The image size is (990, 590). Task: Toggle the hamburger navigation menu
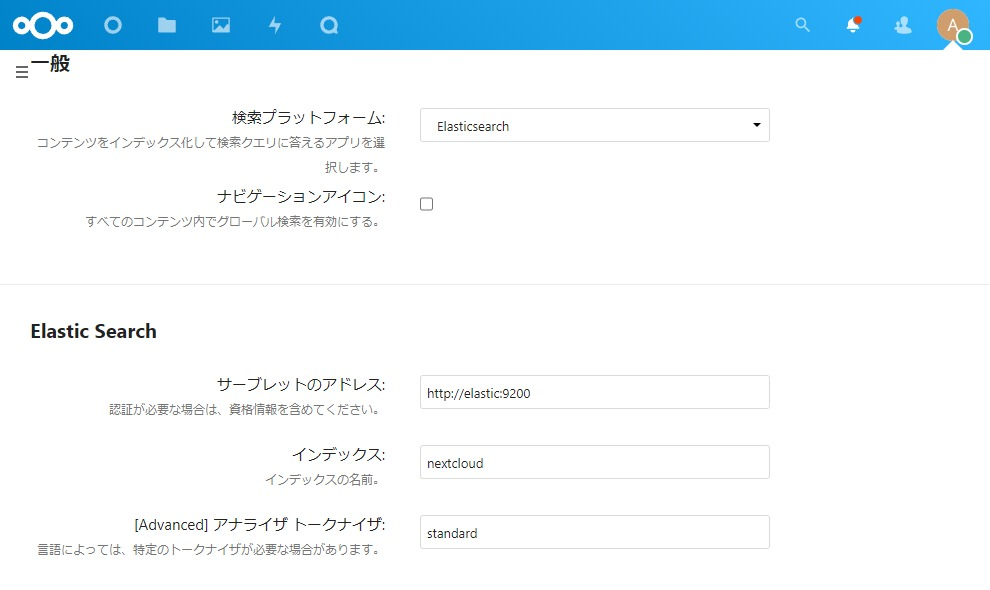tap(22, 72)
